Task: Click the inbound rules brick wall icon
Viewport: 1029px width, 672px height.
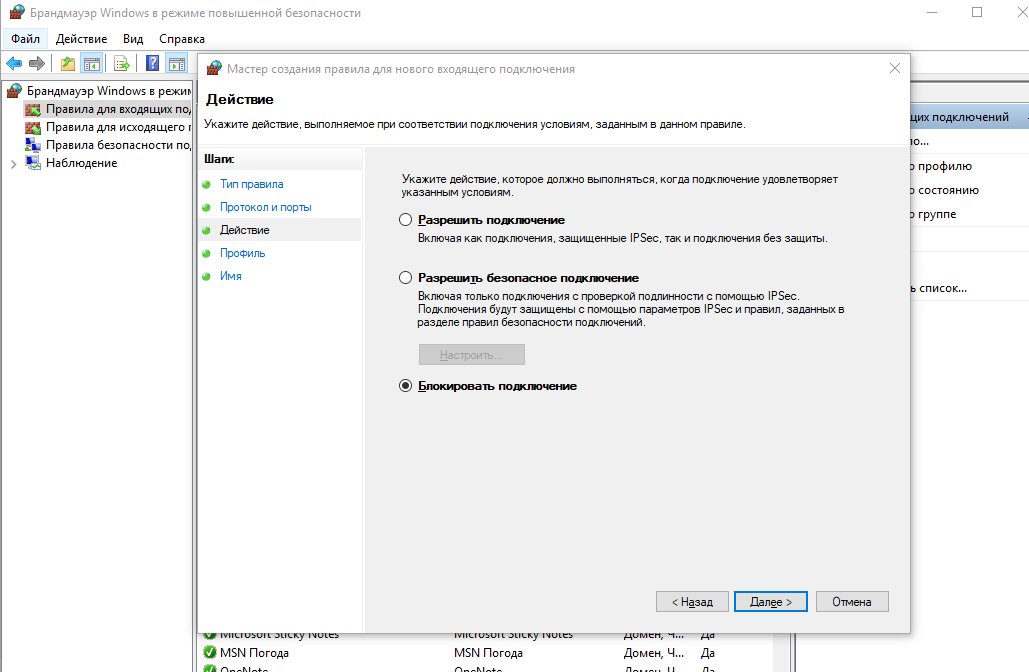Action: 33,109
